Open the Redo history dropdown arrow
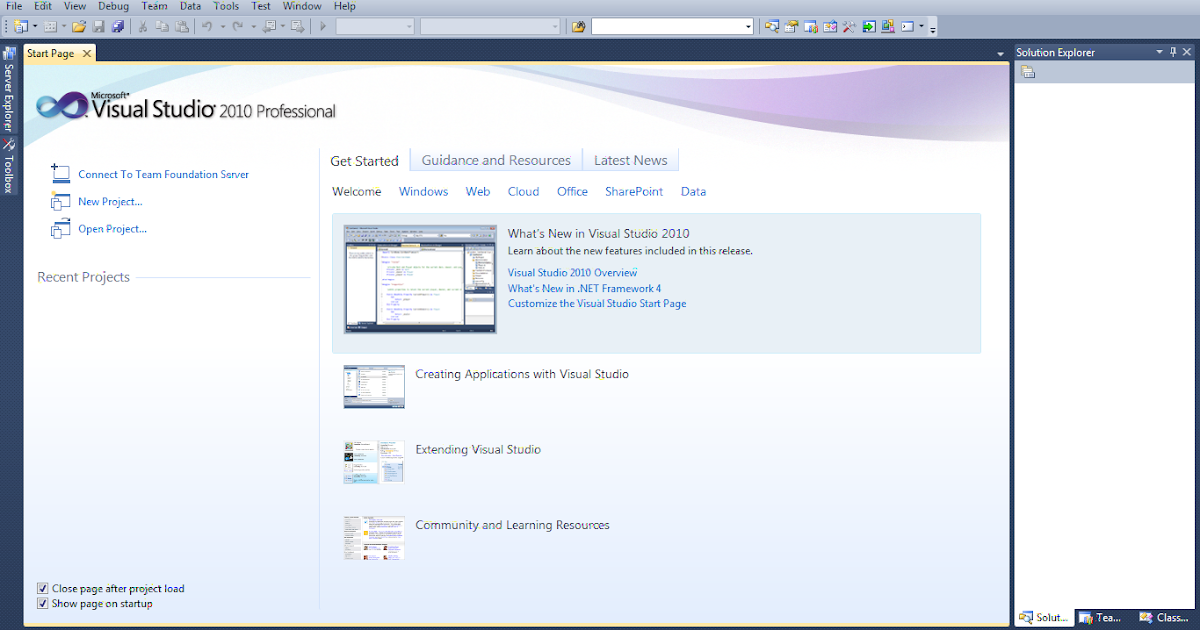The image size is (1200, 630). pyautogui.click(x=253, y=26)
